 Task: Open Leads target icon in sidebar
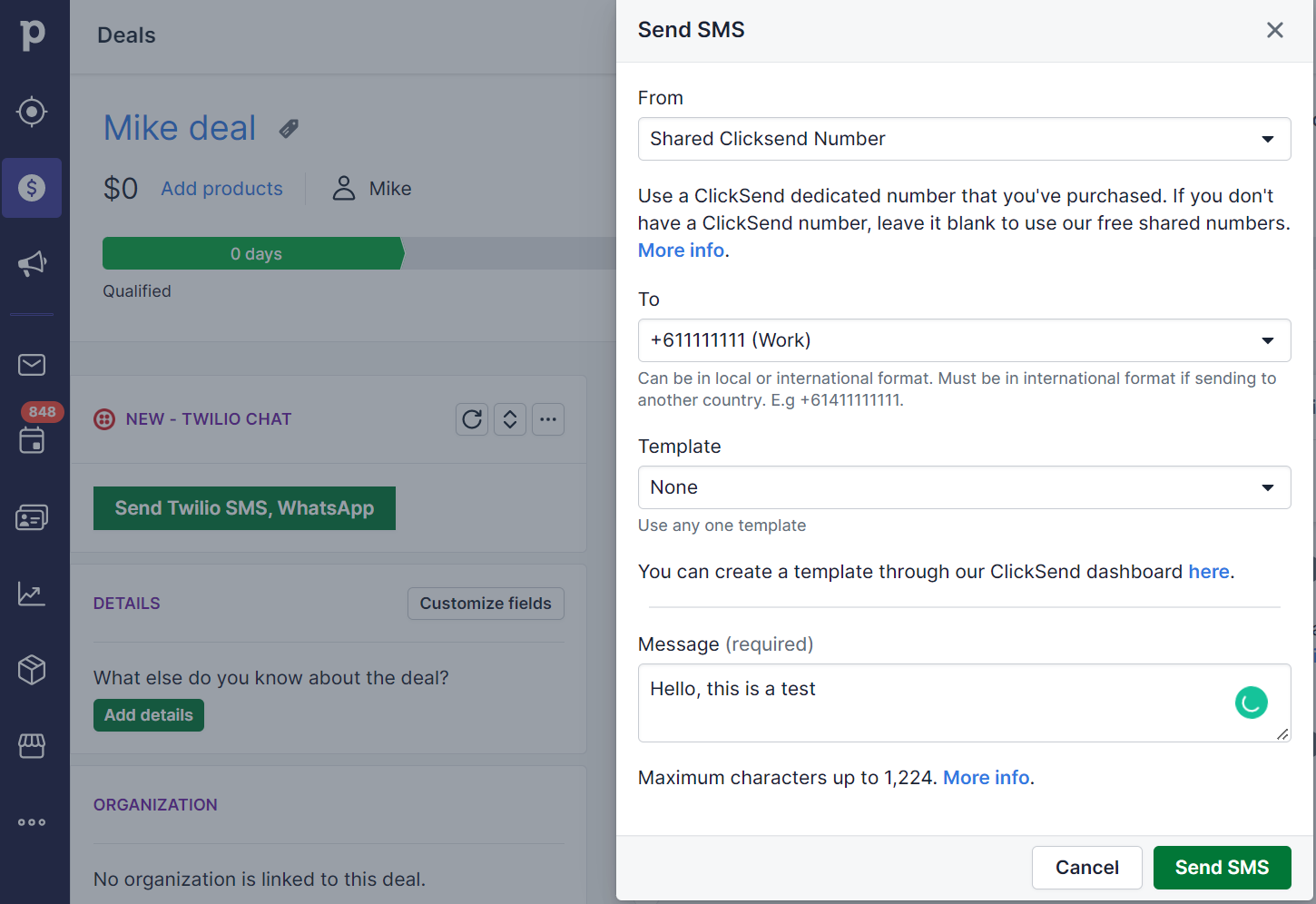[32, 112]
